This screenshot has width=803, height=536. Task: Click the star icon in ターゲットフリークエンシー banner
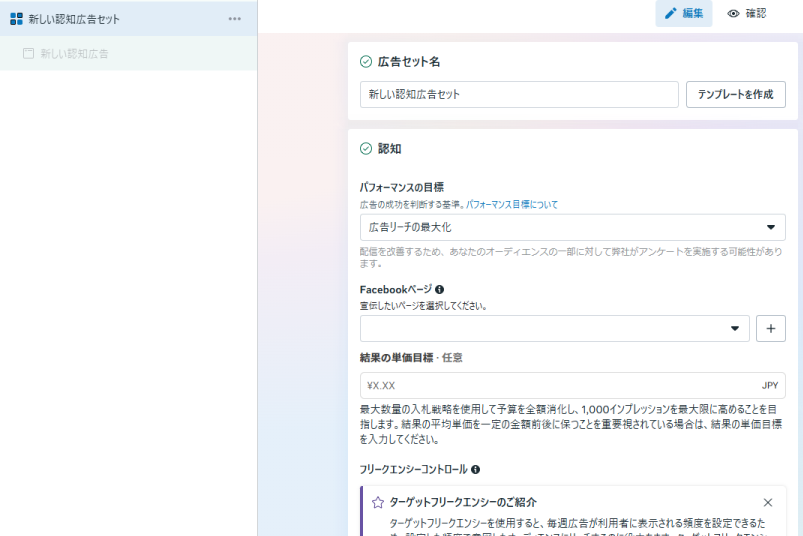(377, 502)
